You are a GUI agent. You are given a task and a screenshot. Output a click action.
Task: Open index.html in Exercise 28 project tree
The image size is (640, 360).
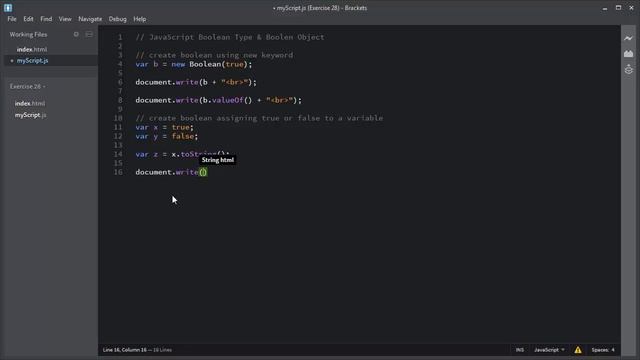[30, 103]
